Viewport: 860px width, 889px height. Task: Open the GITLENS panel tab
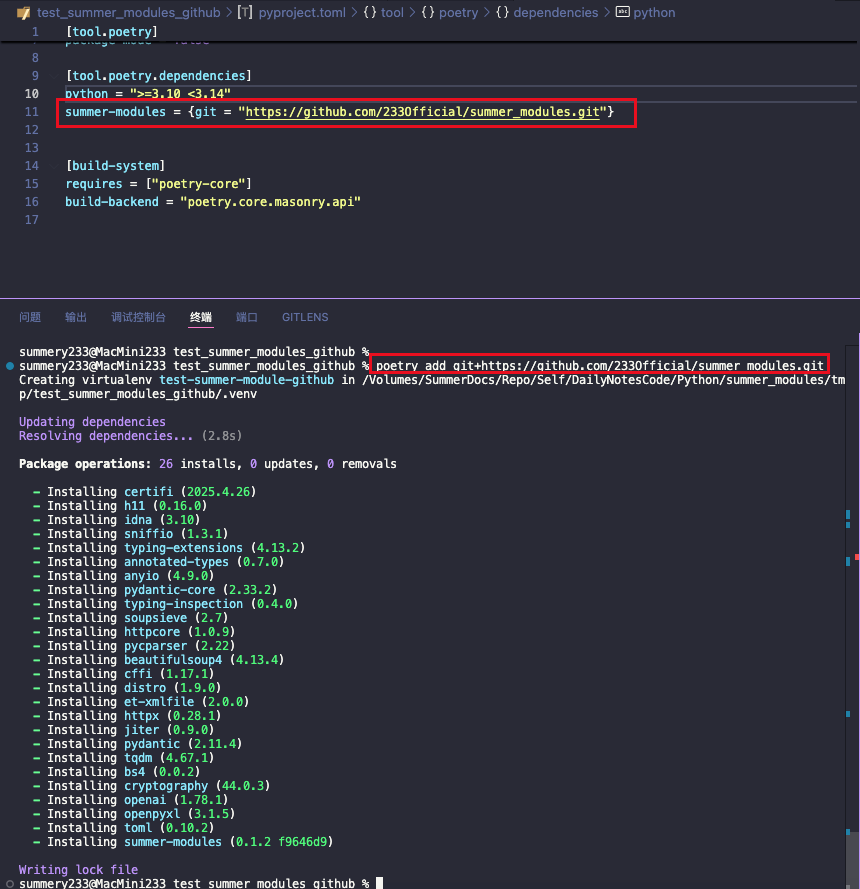305,317
